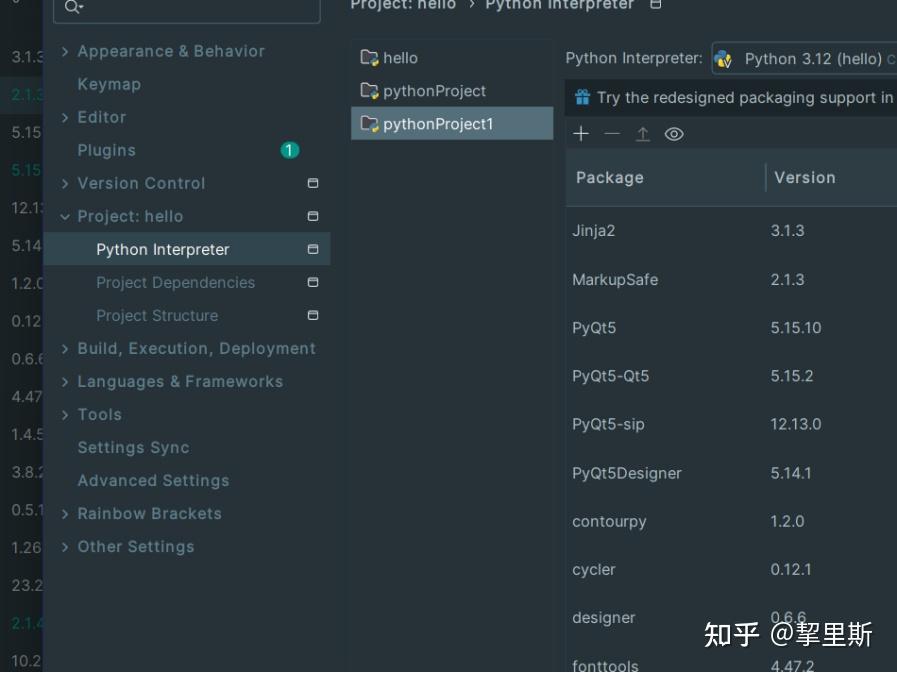Install a package with the plus icon
This screenshot has width=897, height=673.
pyautogui.click(x=580, y=132)
